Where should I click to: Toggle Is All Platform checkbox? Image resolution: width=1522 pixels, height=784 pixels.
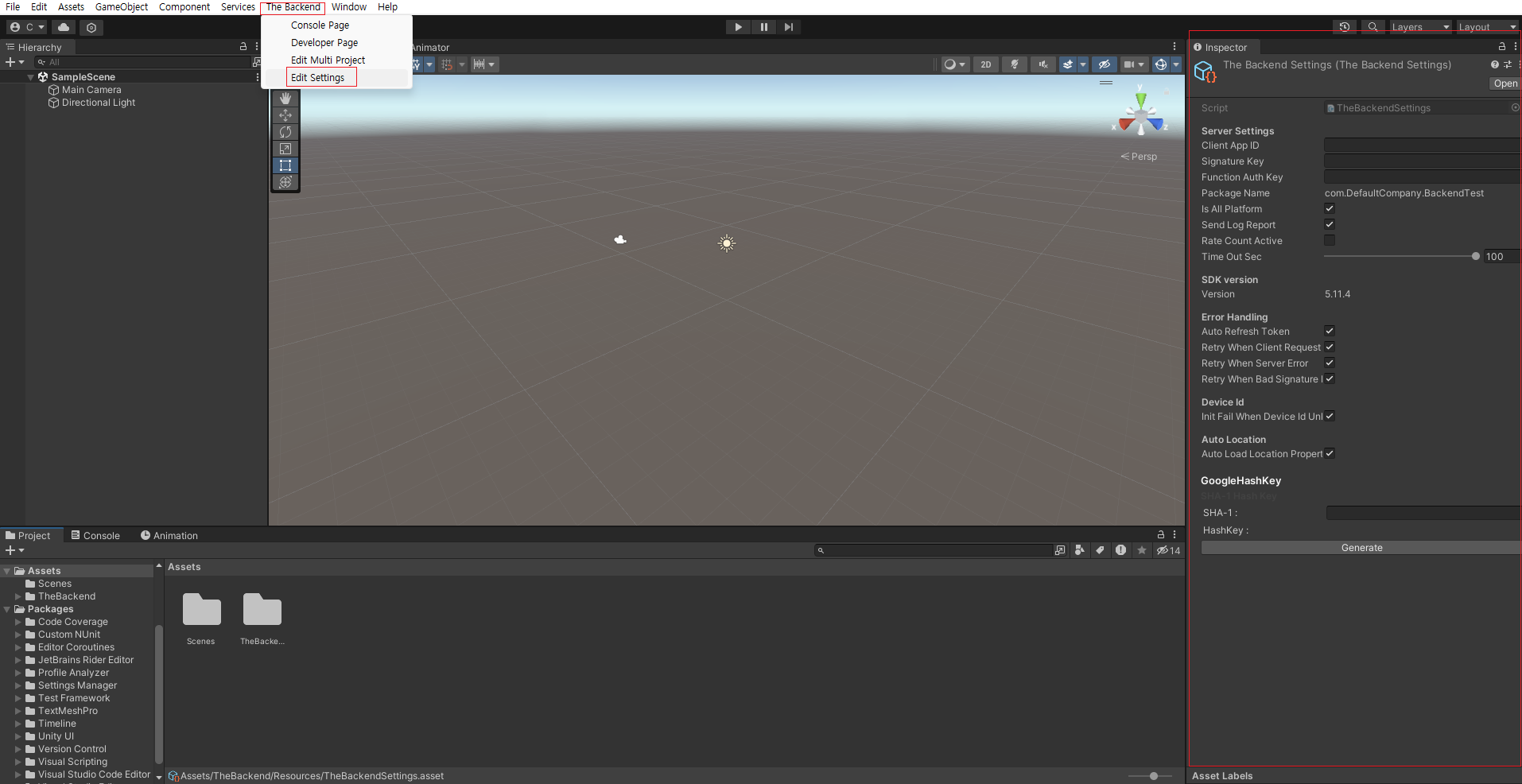(1330, 208)
